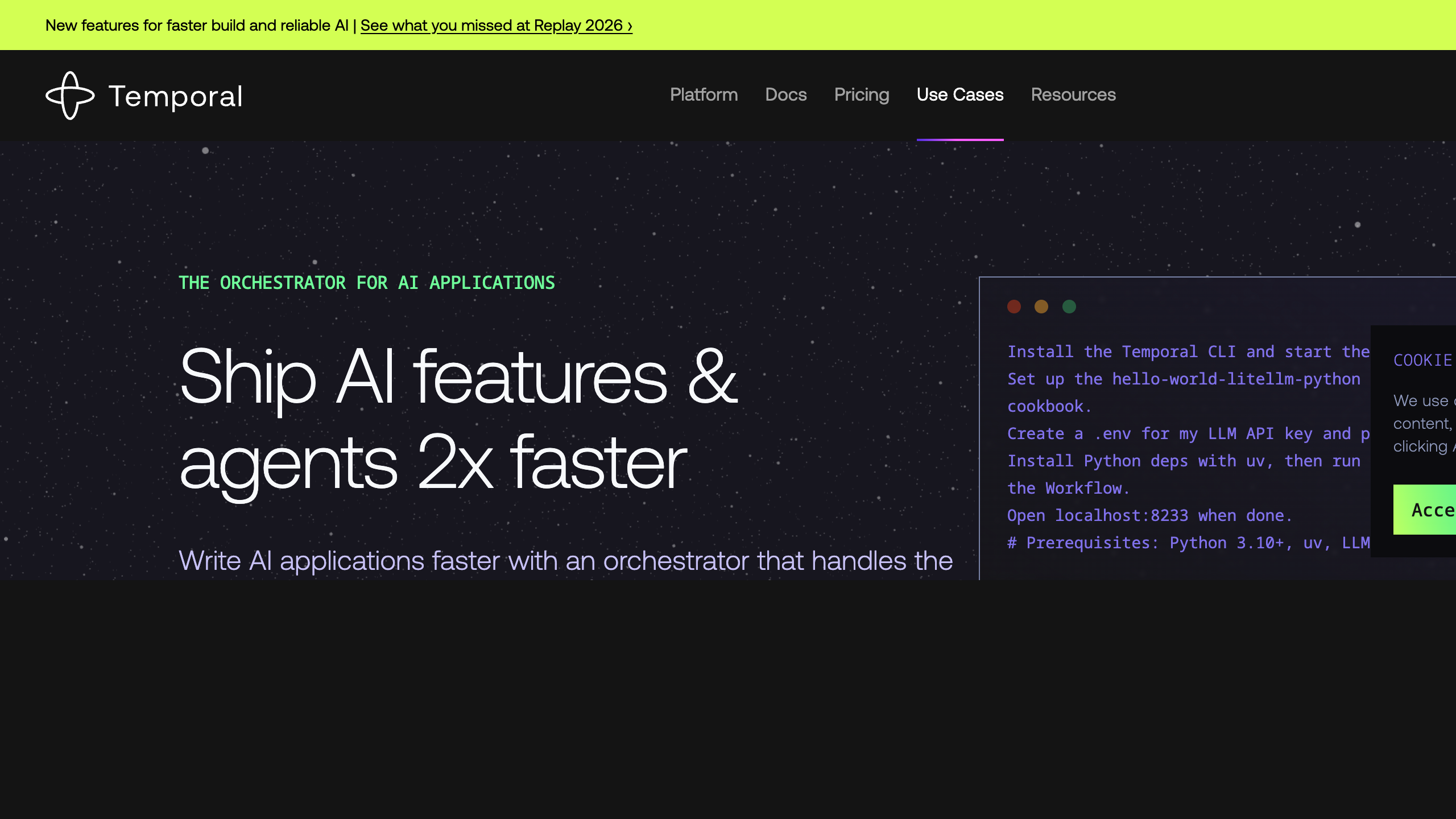1456x819 pixels.
Task: Open the Resources menu
Action: tap(1073, 94)
